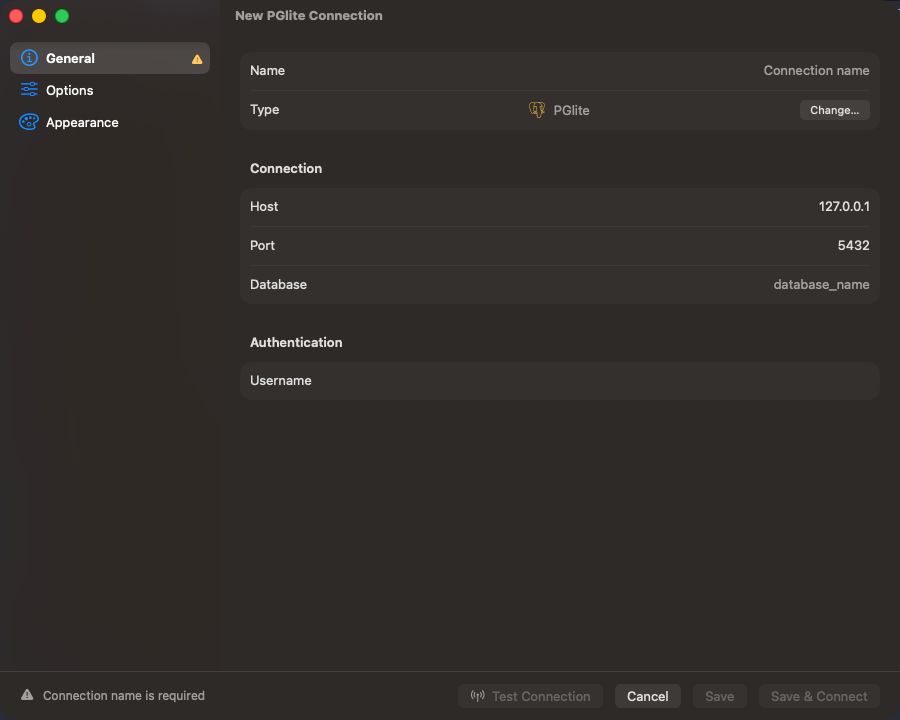Click the Save button
The width and height of the screenshot is (900, 720).
[x=719, y=696]
